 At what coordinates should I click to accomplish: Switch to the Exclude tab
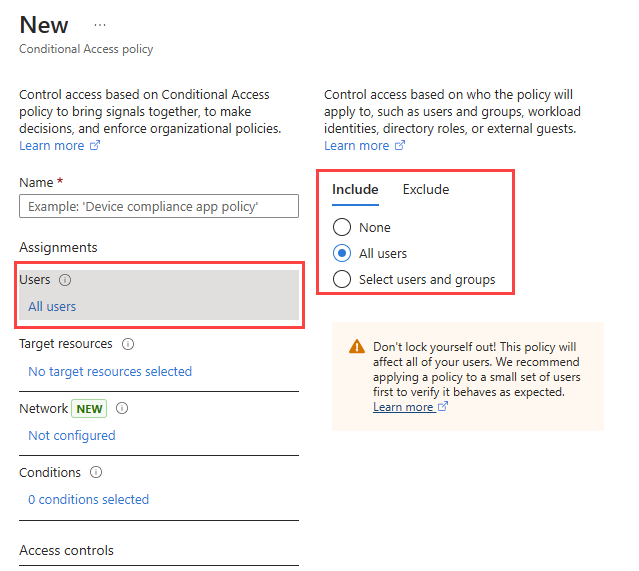(x=426, y=190)
